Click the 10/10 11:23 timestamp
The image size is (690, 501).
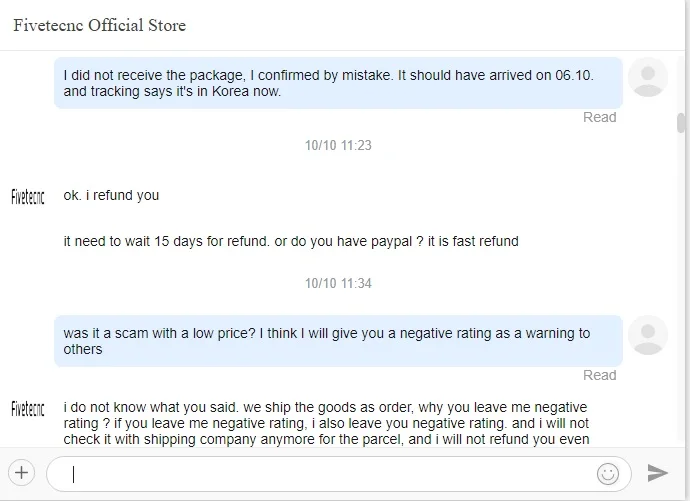(338, 145)
